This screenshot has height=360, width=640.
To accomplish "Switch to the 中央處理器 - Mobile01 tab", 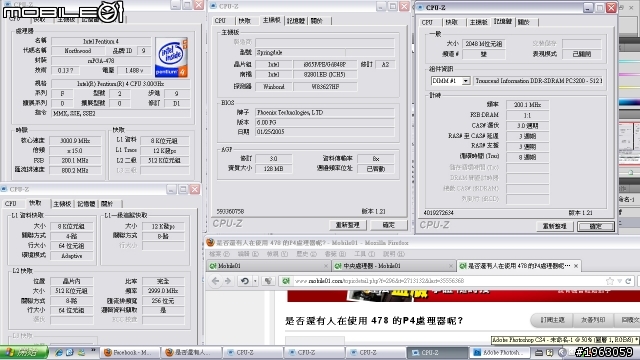I will (394, 266).
